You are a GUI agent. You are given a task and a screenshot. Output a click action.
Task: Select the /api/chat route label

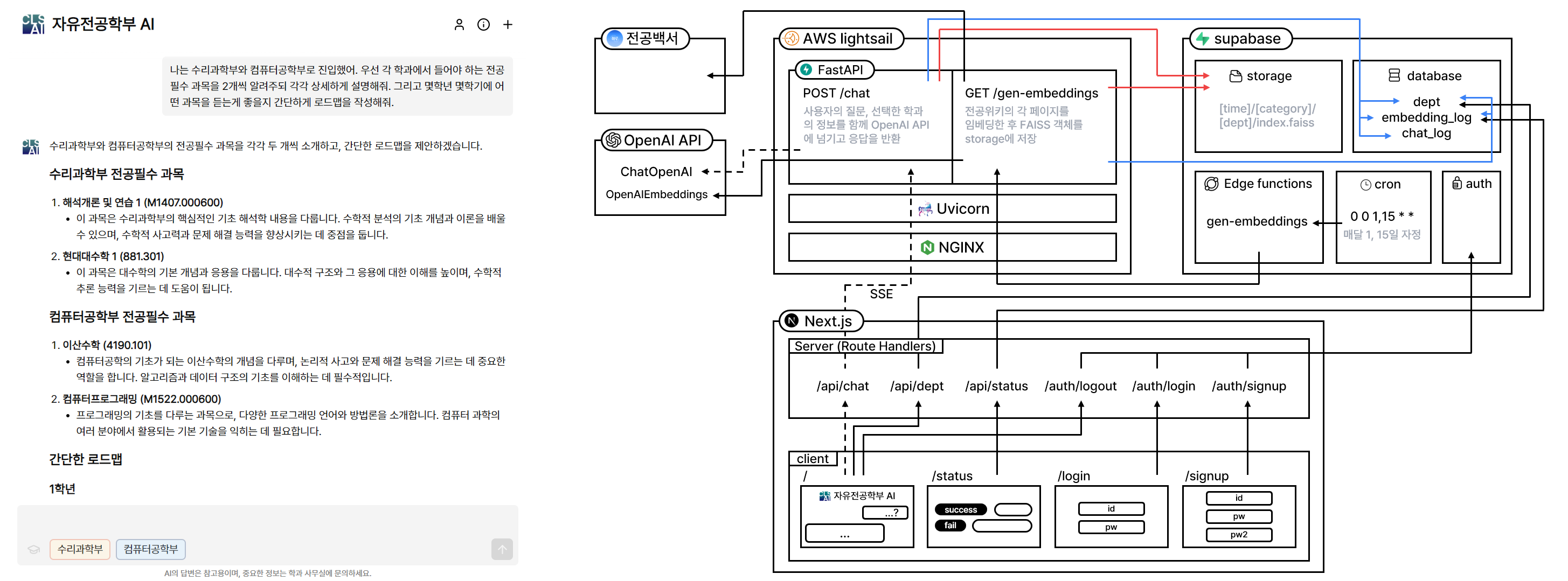(842, 386)
